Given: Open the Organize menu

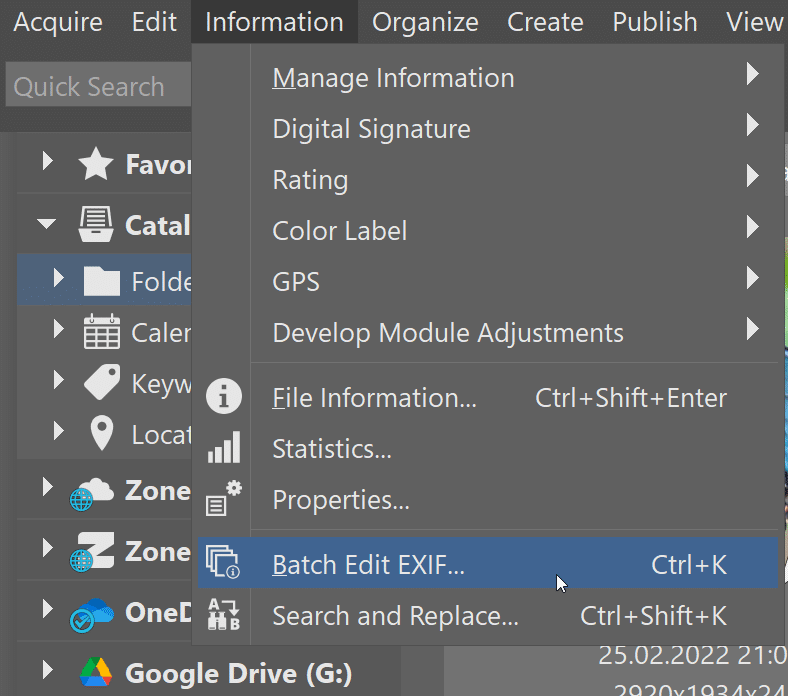Looking at the screenshot, I should 425,22.
